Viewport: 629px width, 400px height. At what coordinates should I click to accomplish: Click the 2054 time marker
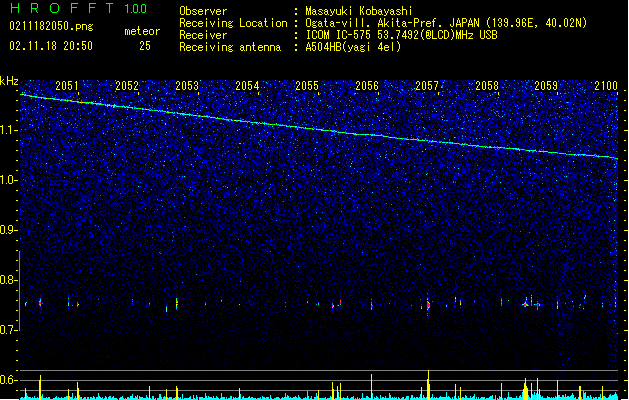tap(247, 86)
